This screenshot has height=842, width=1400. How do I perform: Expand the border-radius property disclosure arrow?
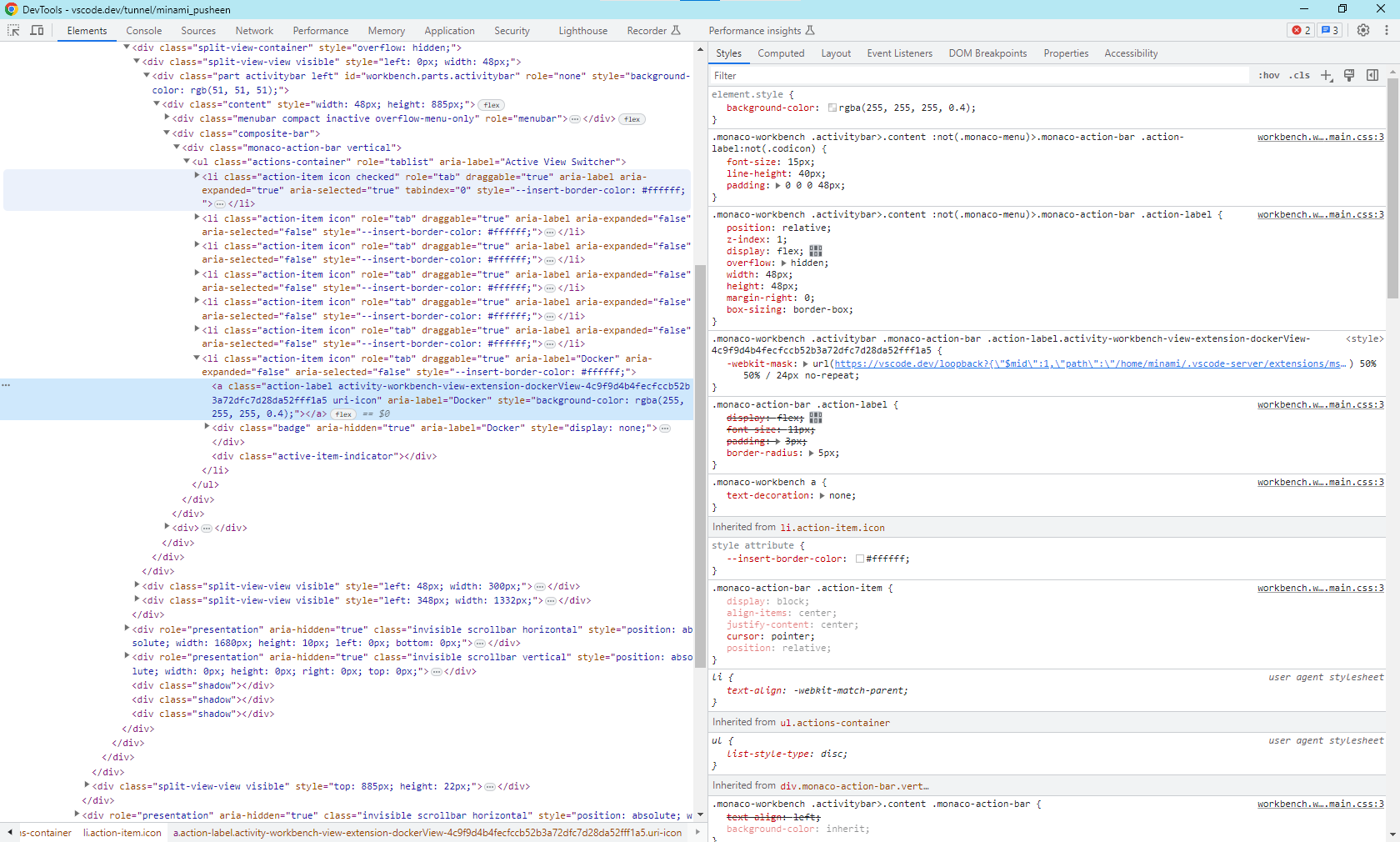(812, 454)
